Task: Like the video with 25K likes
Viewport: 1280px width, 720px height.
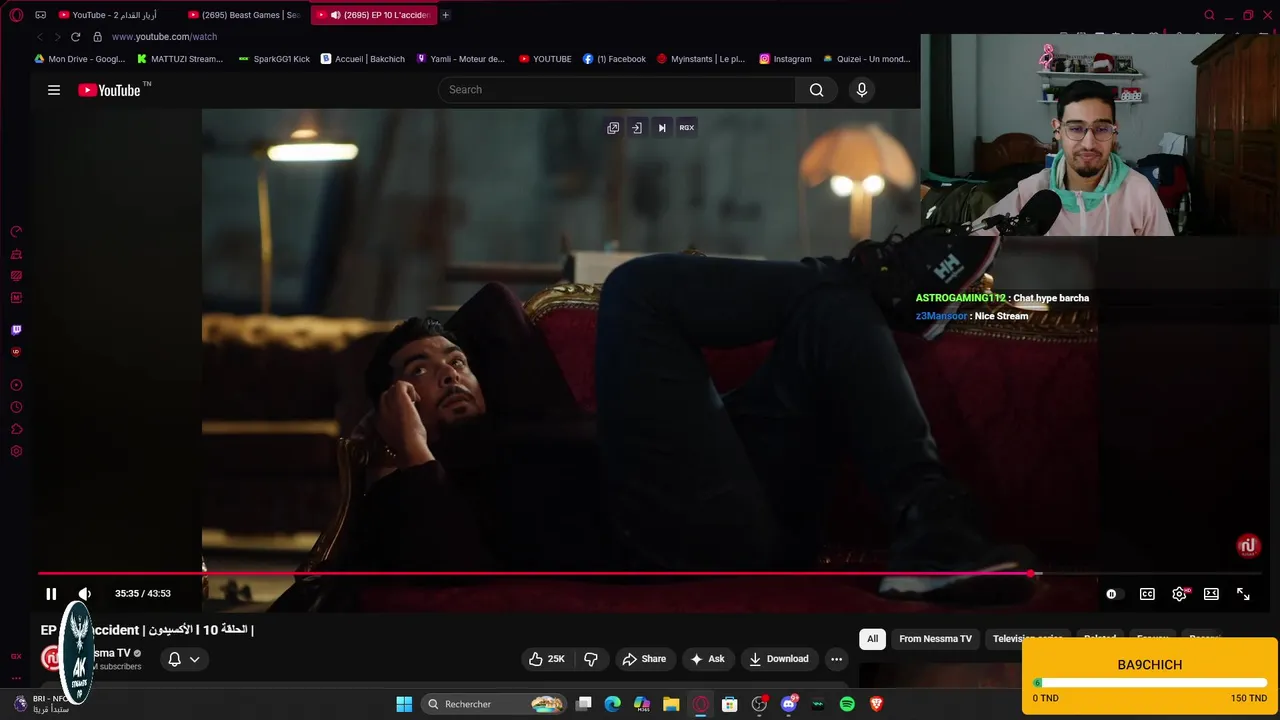Action: 547,659
